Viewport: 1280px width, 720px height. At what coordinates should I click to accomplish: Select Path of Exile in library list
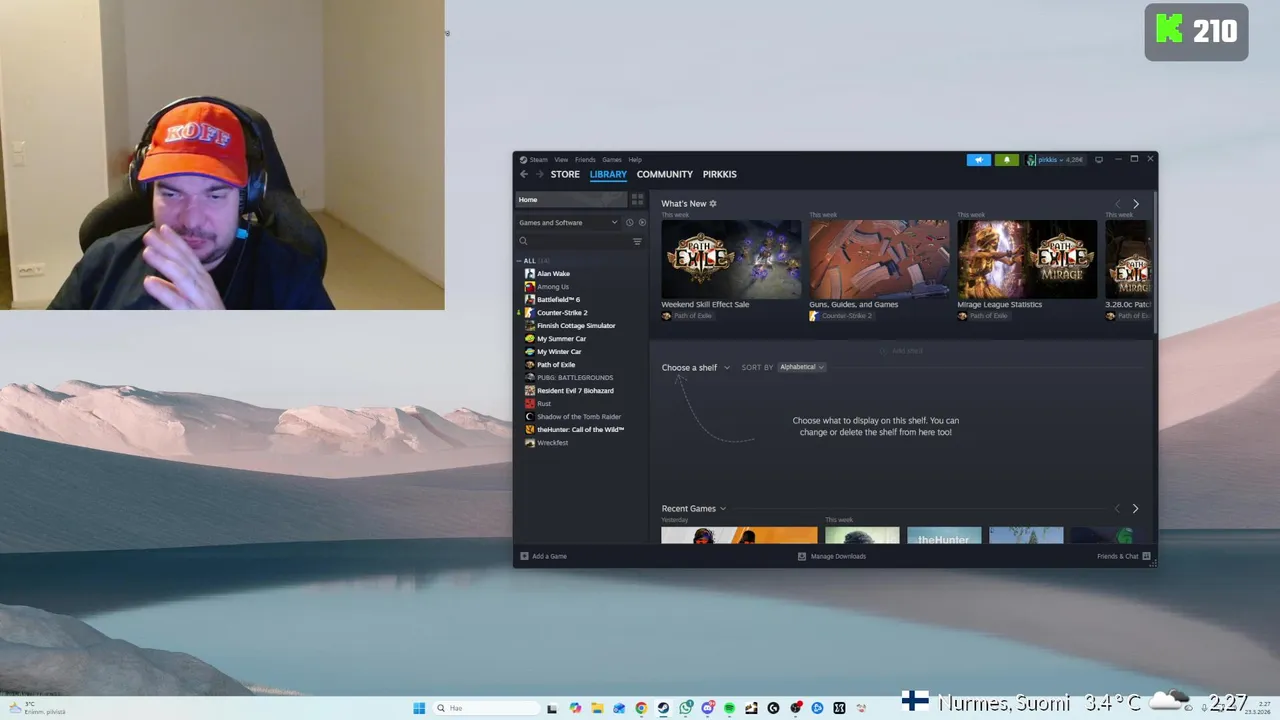pyautogui.click(x=556, y=365)
